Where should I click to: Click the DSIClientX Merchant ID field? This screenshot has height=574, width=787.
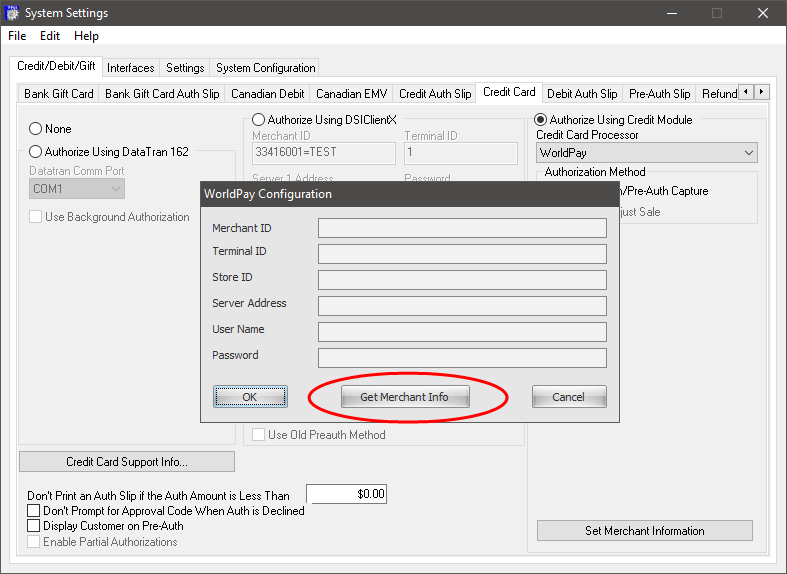point(324,153)
